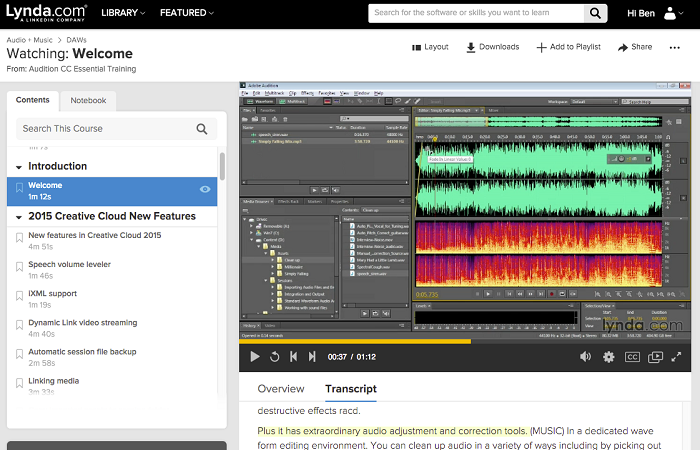Image resolution: width=700 pixels, height=450 pixels.
Task: Toggle closed captions (CC)
Action: click(632, 356)
